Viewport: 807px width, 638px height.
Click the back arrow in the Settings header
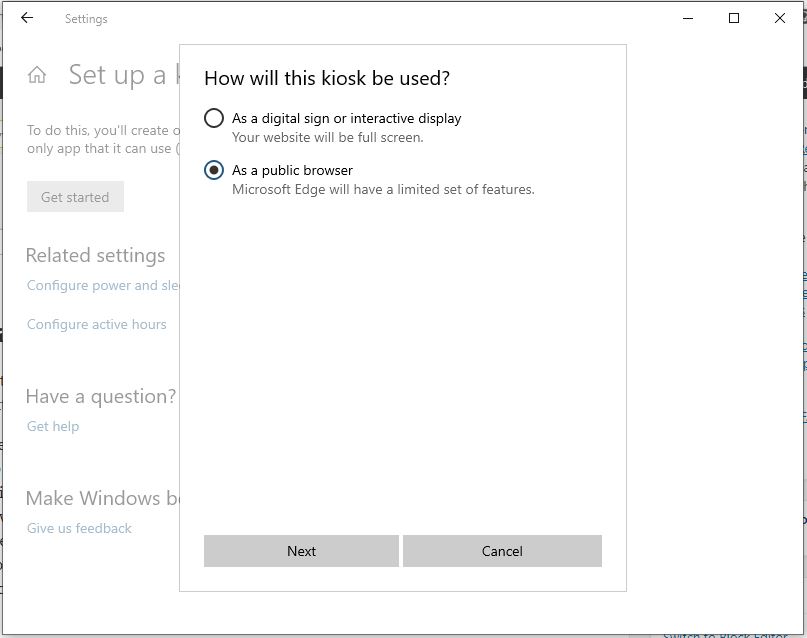click(27, 17)
